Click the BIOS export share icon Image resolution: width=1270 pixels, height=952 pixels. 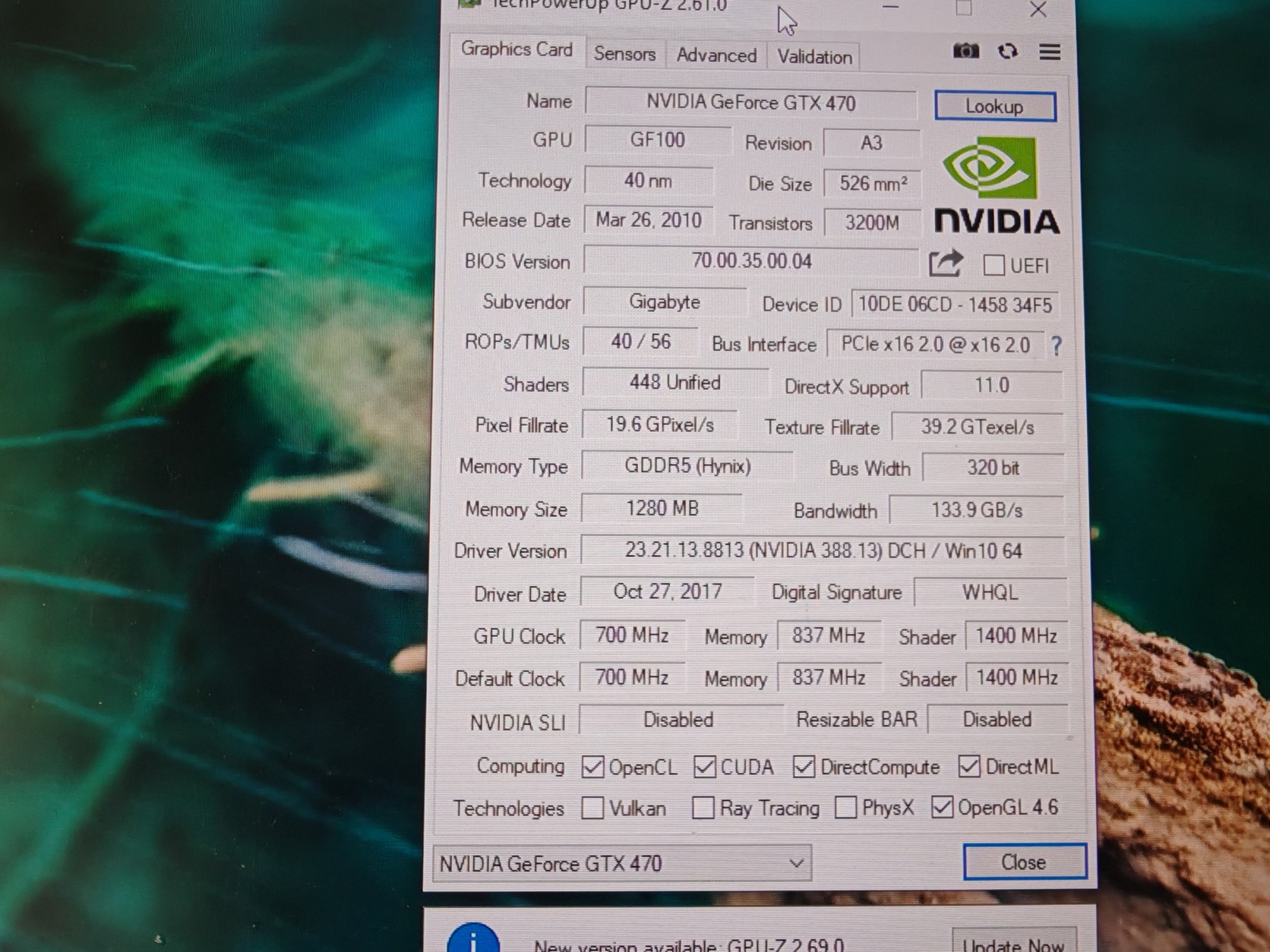(x=946, y=263)
